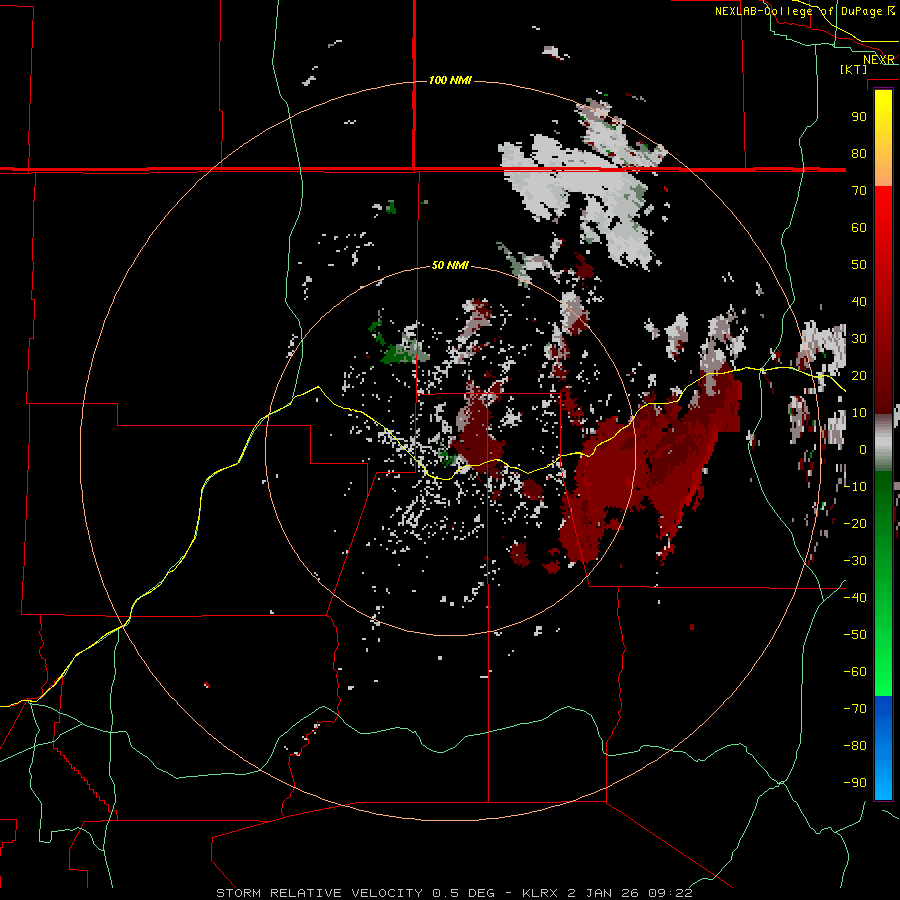Click the 100 NMI range ring label
The height and width of the screenshot is (900, 900).
point(451,80)
